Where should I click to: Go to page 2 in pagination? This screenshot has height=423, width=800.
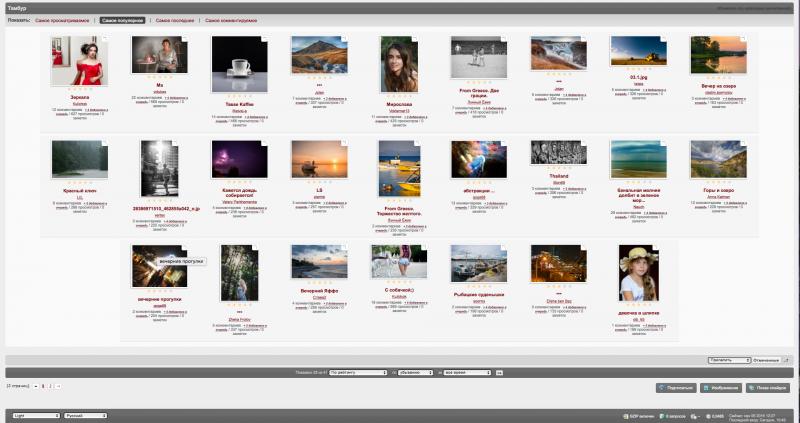tap(50, 386)
